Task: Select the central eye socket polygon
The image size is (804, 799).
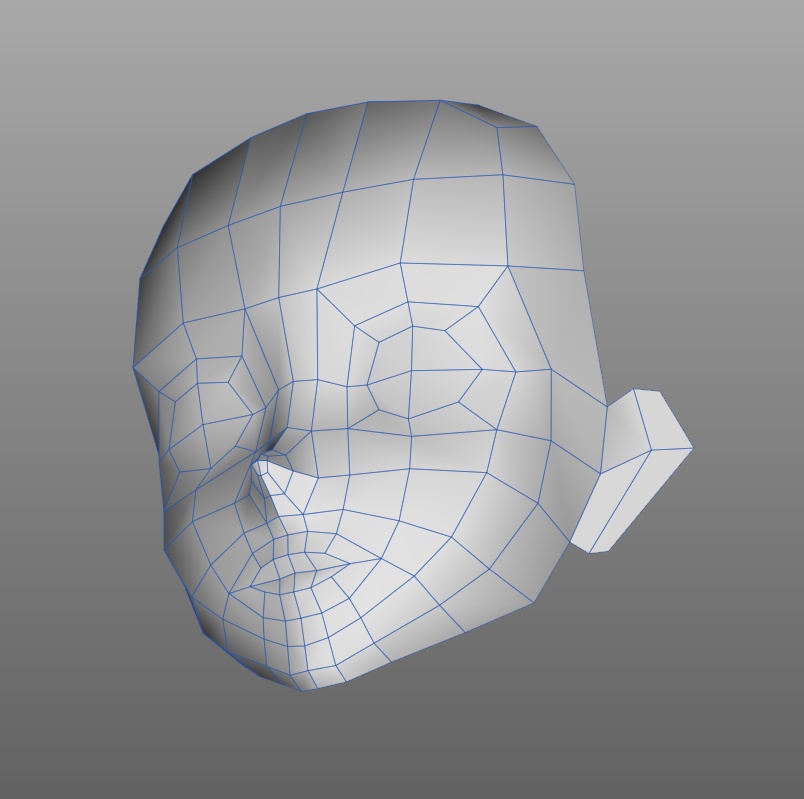Action: (425, 370)
